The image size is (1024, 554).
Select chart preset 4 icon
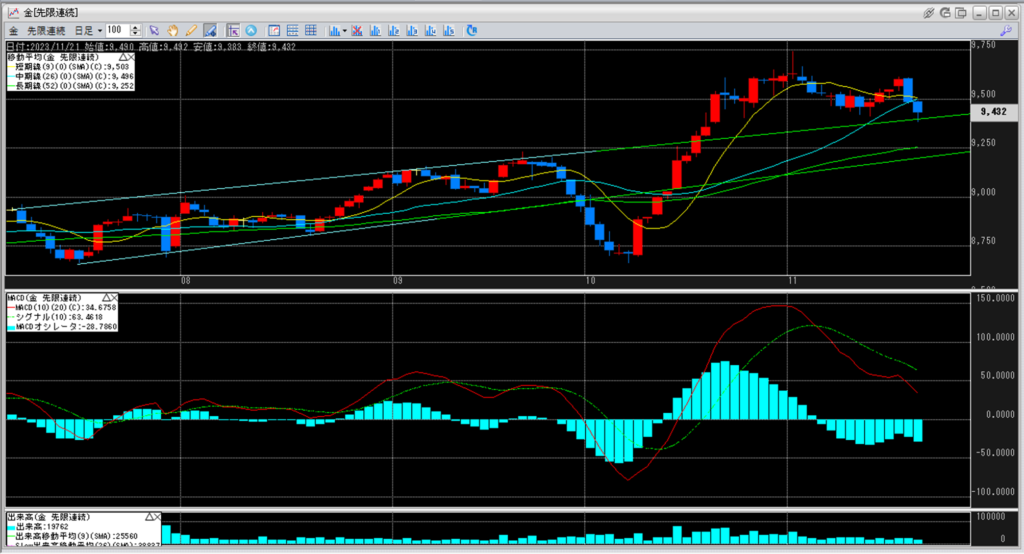tap(430, 31)
